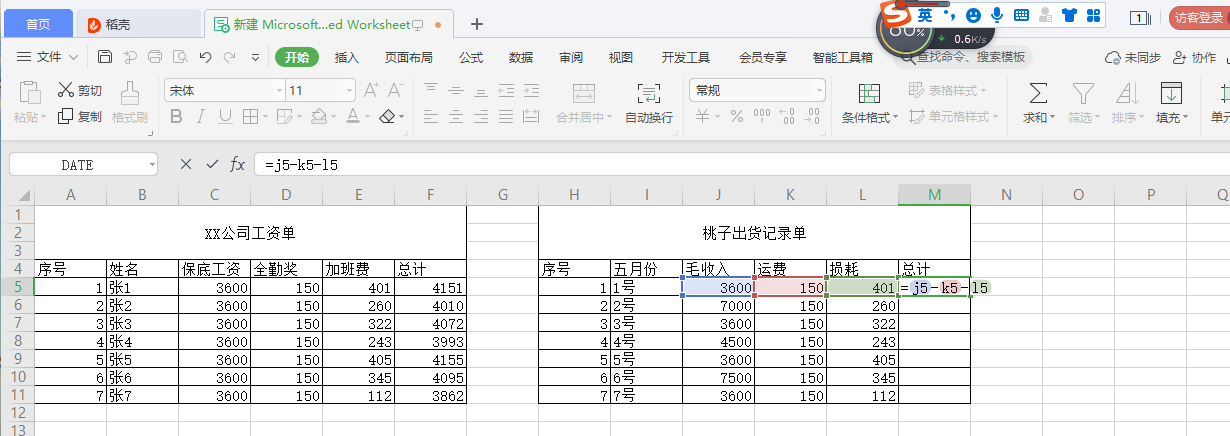The height and width of the screenshot is (436, 1230).
Task: Click the Paste (粘贴) clipboard icon
Action: click(30, 94)
